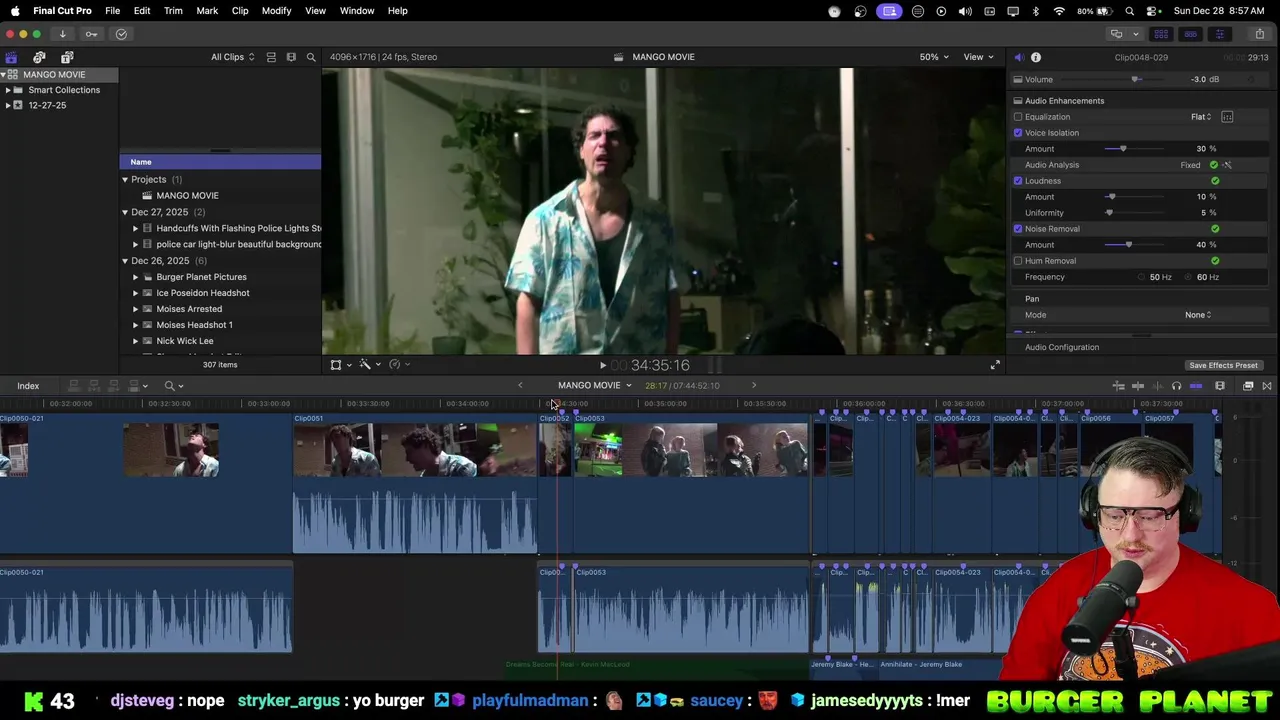
Task: Open the Final Cut Pro app menu
Action: coord(62,11)
